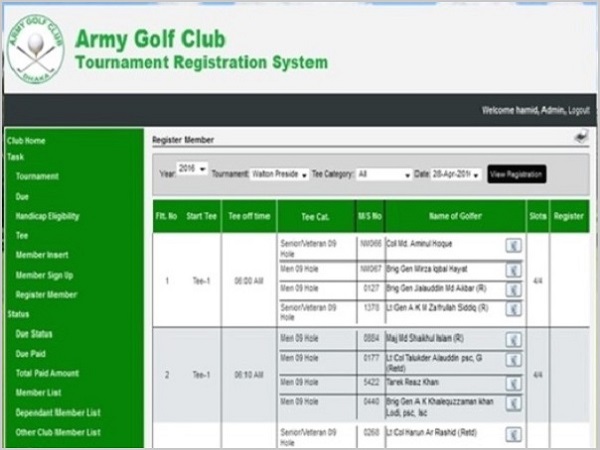Viewport: 600px width, 450px height.
Task: Click the Slots column header
Action: pyautogui.click(x=538, y=216)
